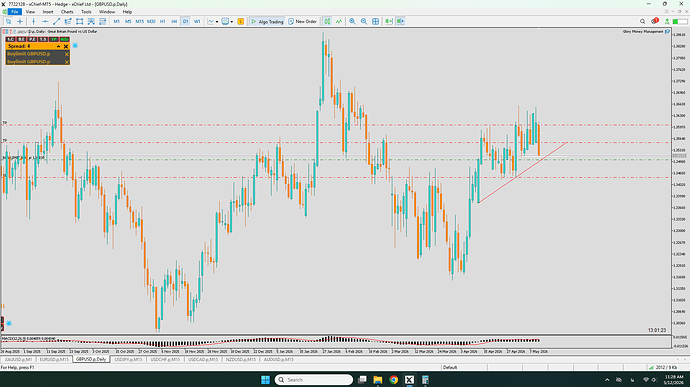Screen dimensions: 690x387
Task: Switch to the USDCHF.p,M15 chart tab
Action: coord(165,360)
